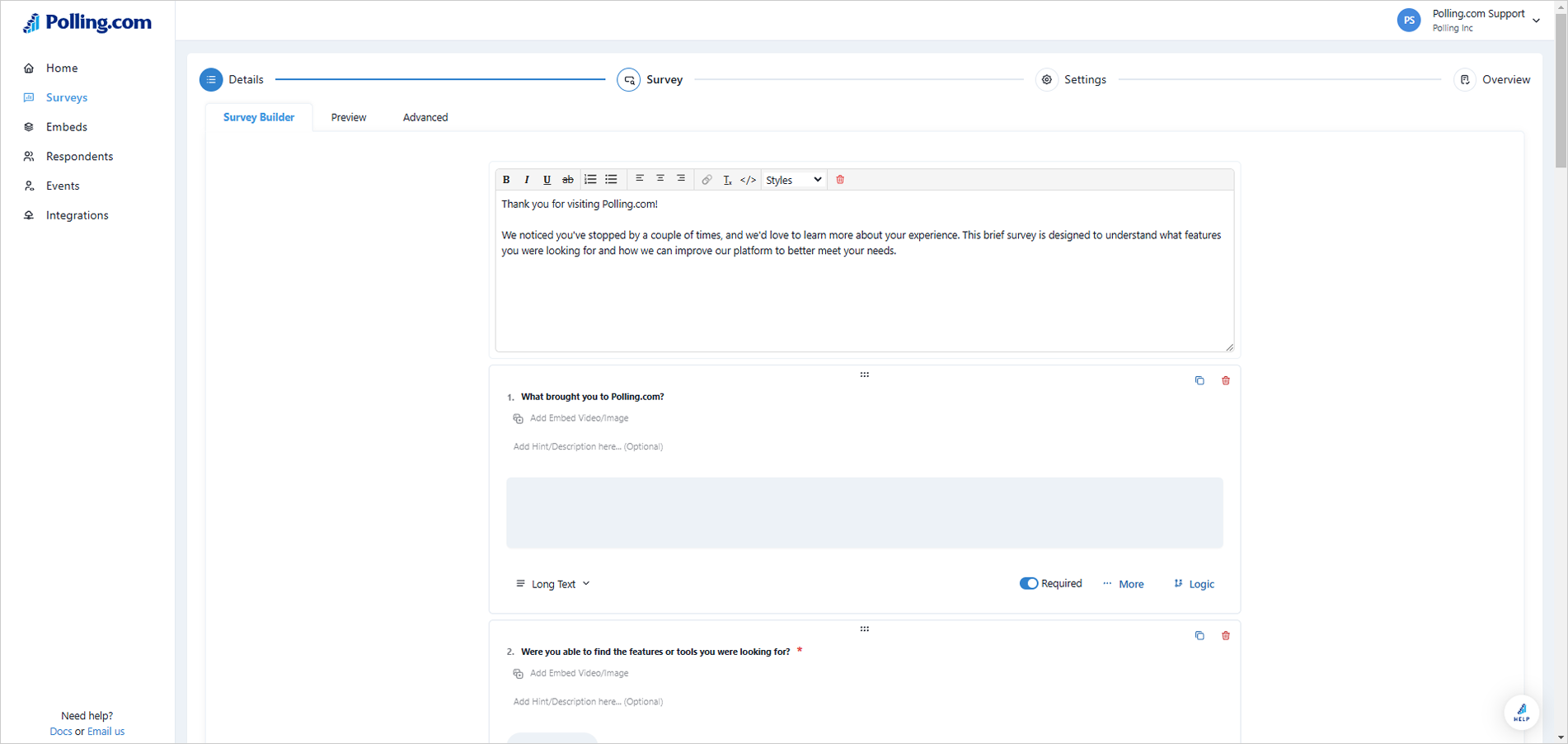This screenshot has width=1568, height=744.
Task: Delete question 2
Action: tap(1226, 635)
